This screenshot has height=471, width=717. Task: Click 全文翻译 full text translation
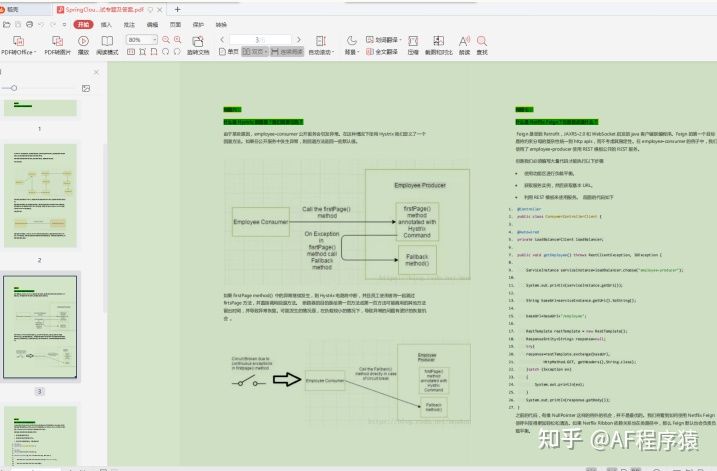381,52
